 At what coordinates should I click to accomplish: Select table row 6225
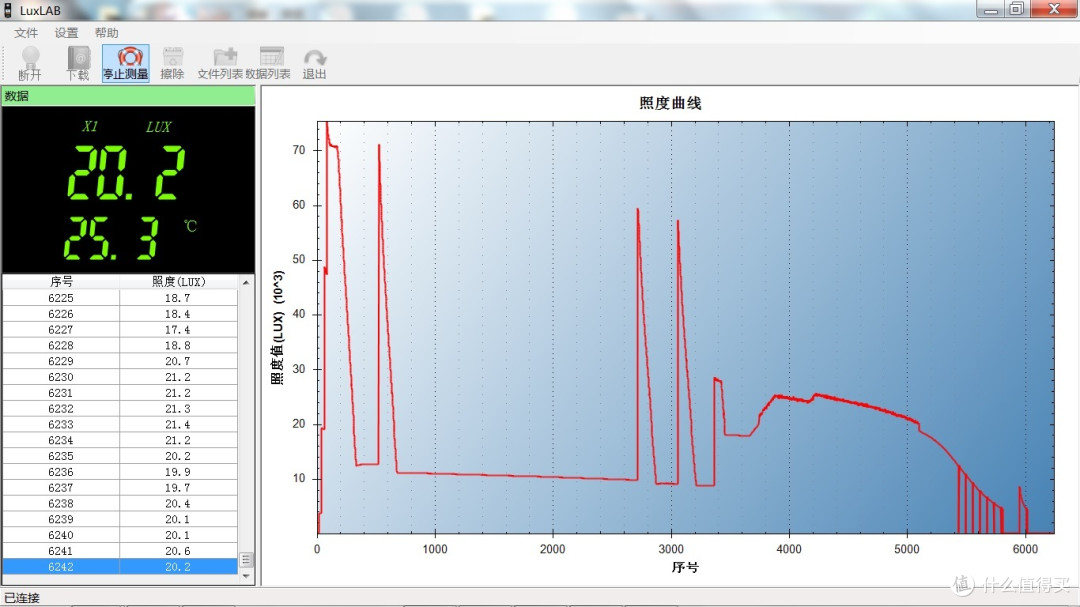coord(120,298)
